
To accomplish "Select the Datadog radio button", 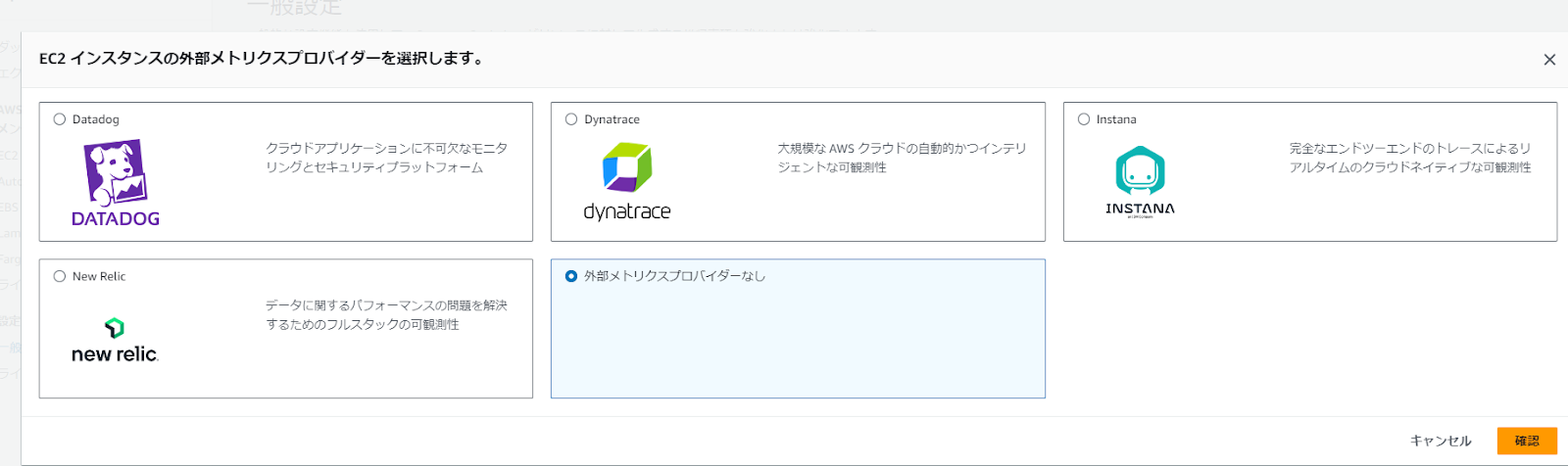I will tap(60, 119).
